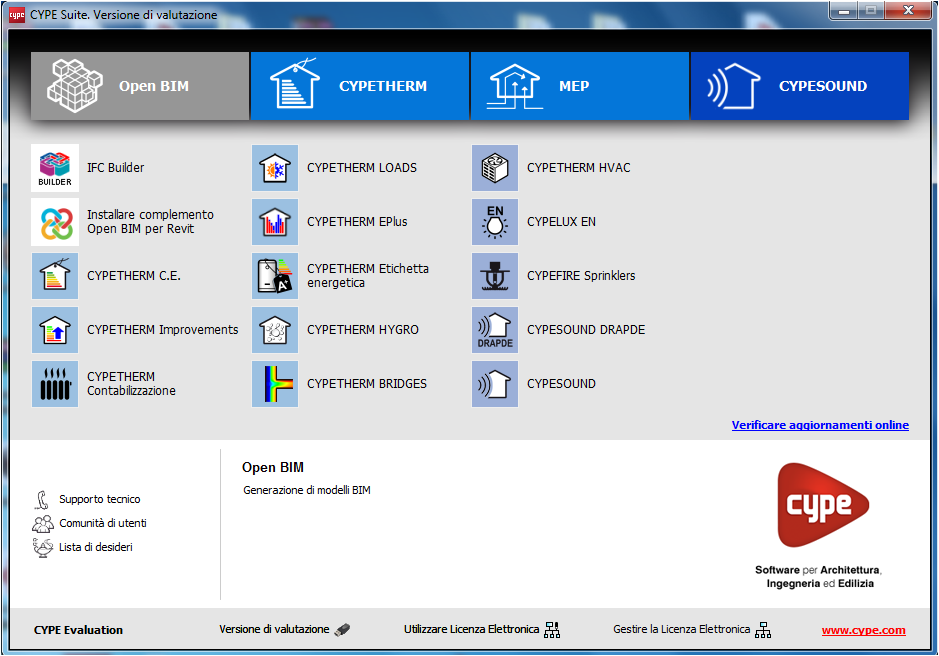Click CYPESOUND DRAPDE icon
Image resolution: width=939 pixels, height=656 pixels.
point(495,330)
